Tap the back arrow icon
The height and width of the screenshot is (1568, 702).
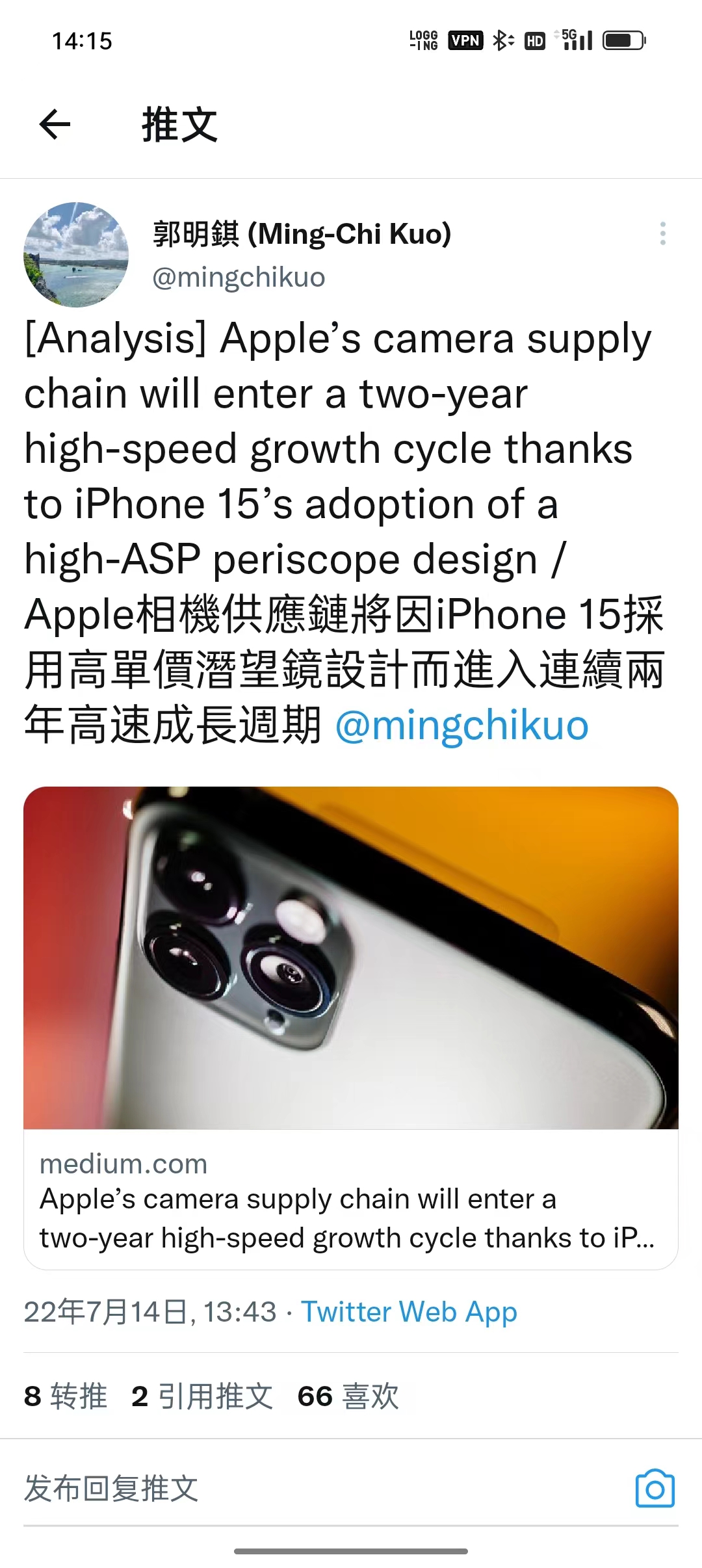pos(55,124)
